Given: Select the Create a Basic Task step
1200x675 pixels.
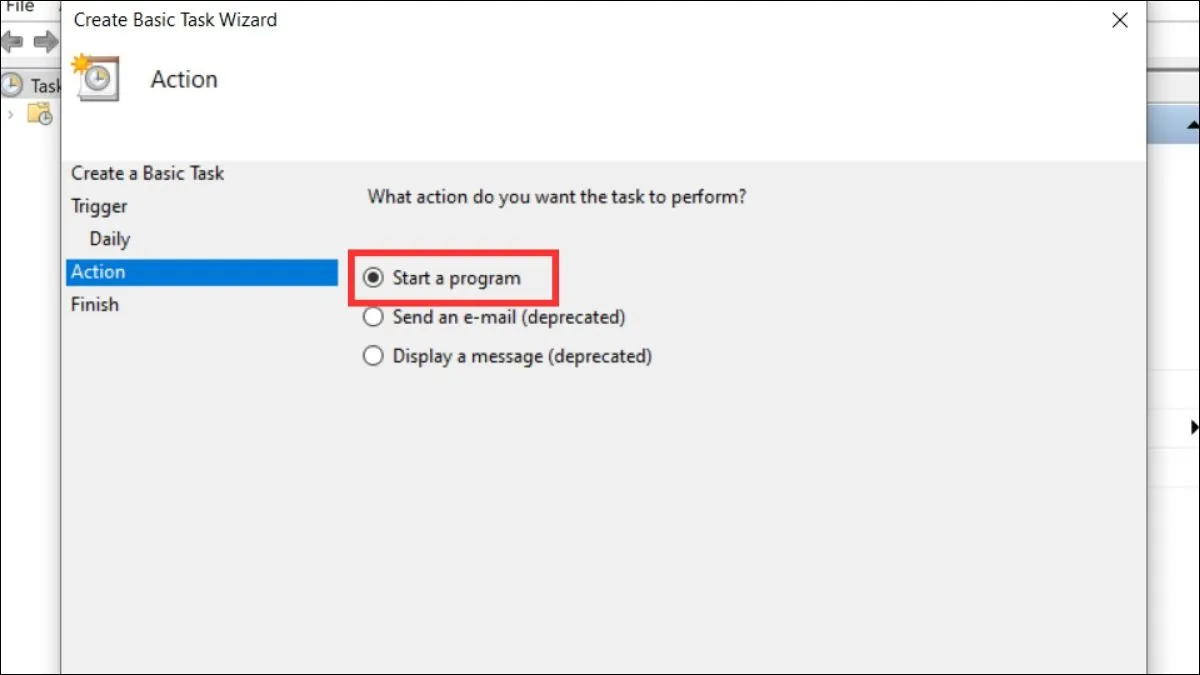Looking at the screenshot, I should pyautogui.click(x=147, y=173).
